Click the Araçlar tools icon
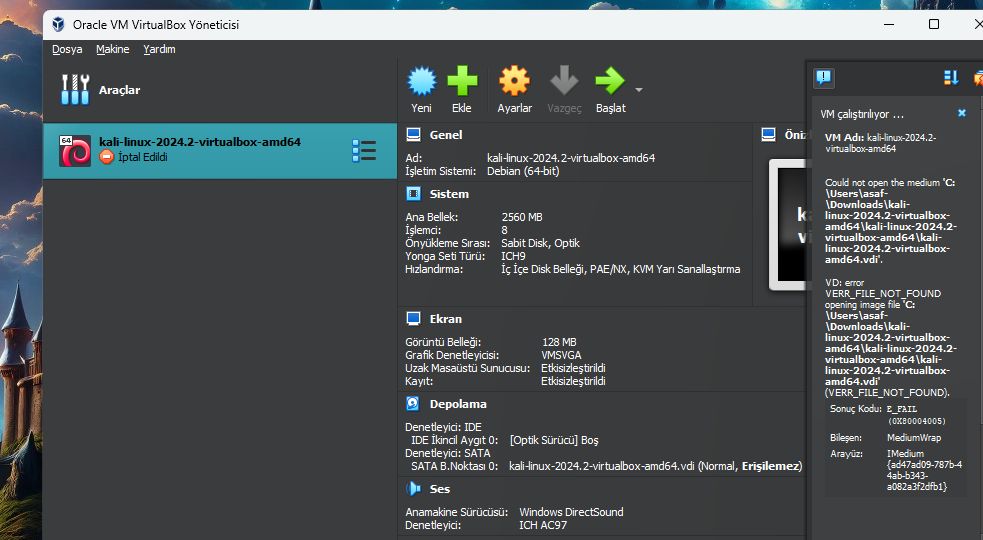 (75, 89)
